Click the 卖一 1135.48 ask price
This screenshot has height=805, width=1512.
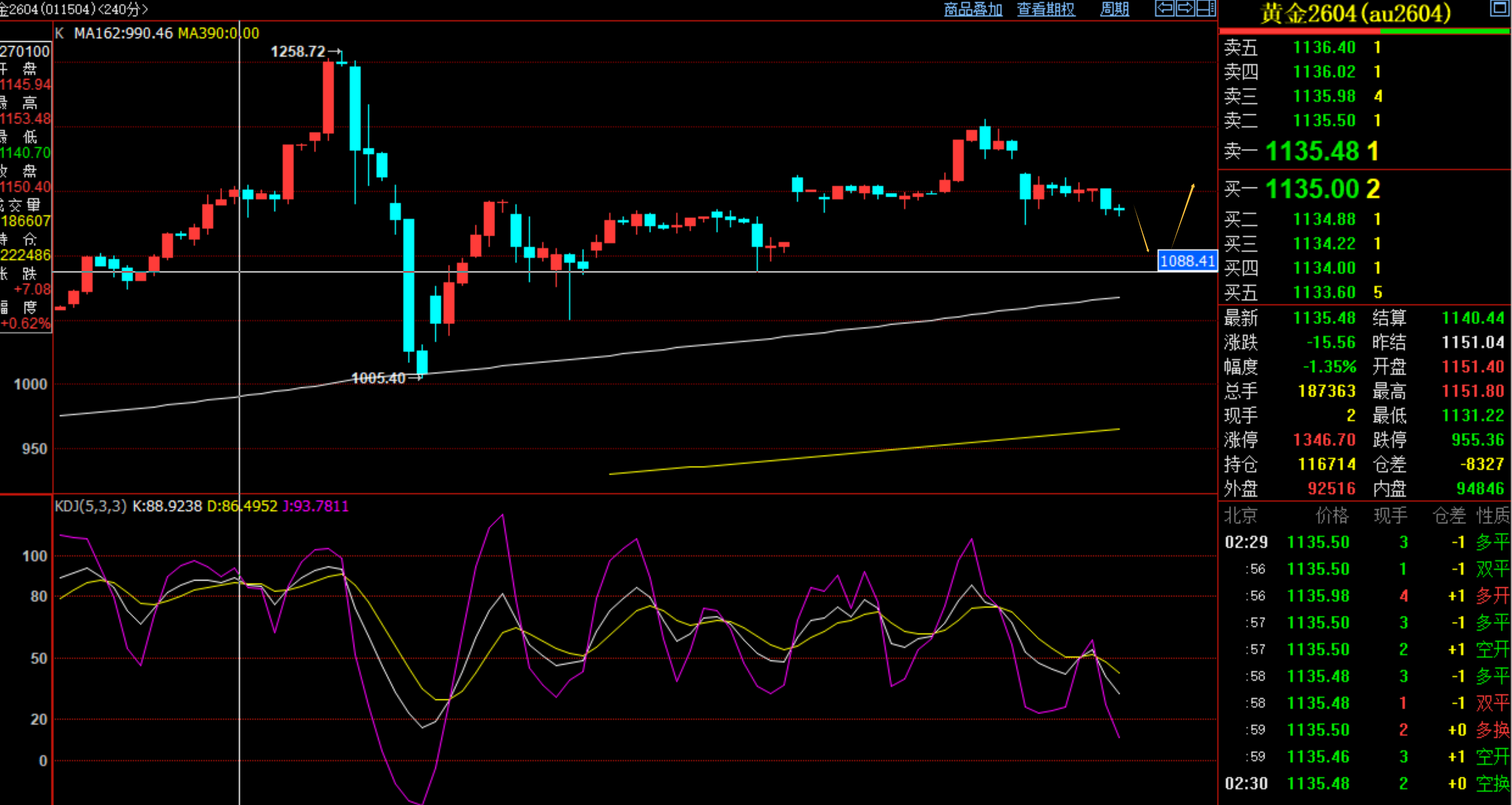point(1311,152)
